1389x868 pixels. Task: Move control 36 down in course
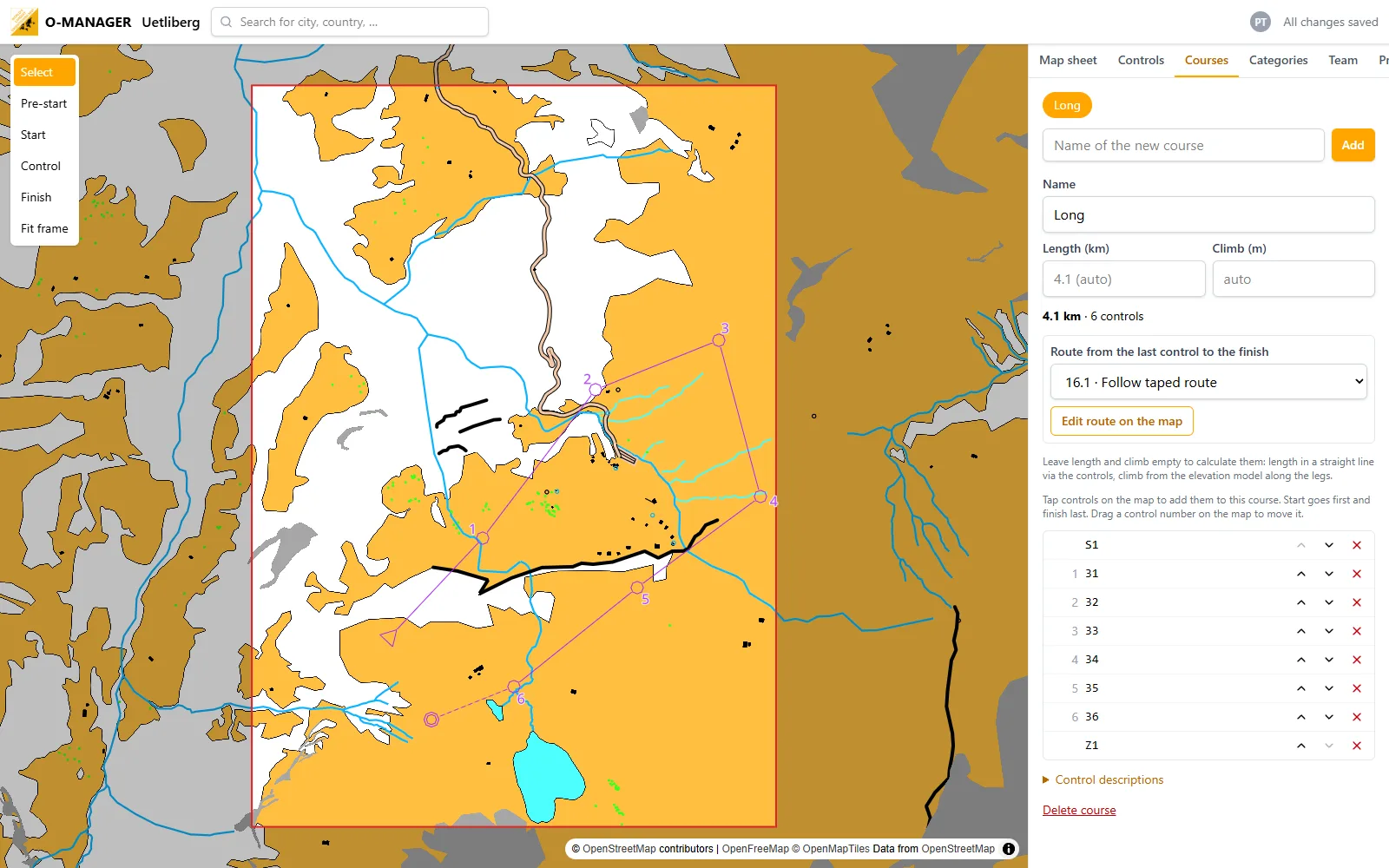coord(1329,717)
